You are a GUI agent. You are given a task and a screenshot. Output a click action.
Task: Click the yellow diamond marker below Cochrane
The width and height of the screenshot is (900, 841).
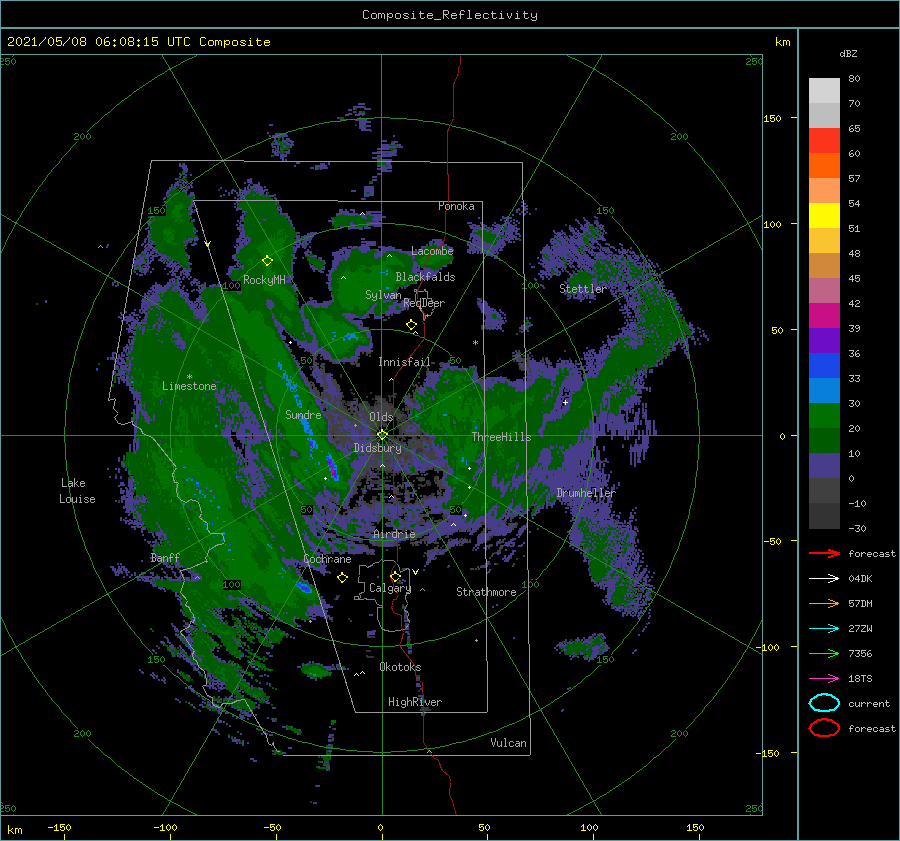pyautogui.click(x=342, y=578)
